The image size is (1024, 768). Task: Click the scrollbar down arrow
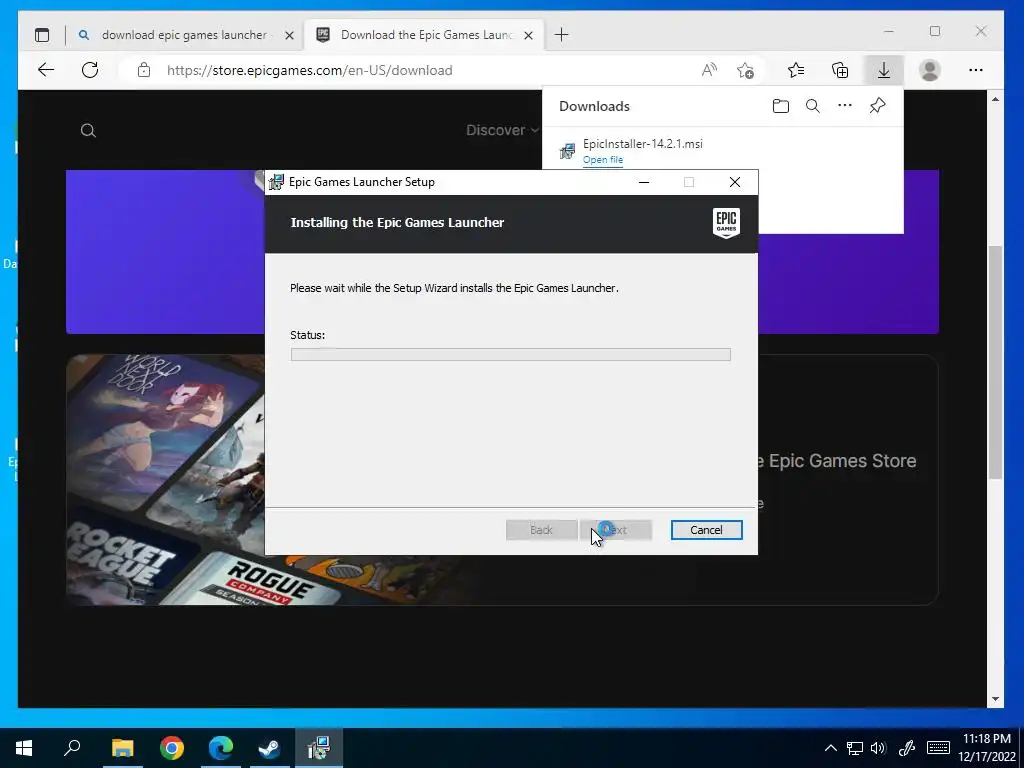point(995,699)
